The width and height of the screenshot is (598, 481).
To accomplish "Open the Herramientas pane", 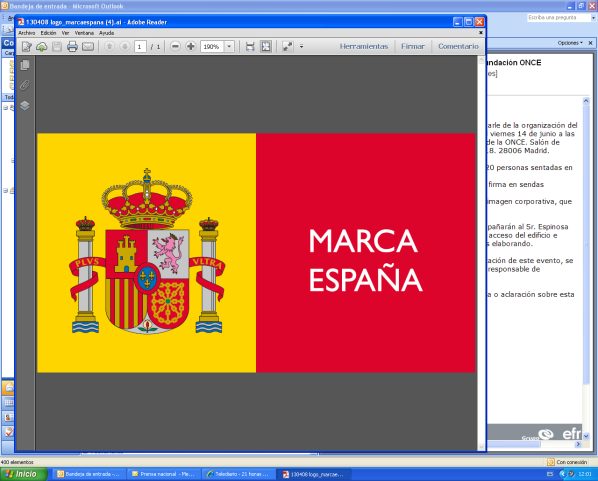I will [364, 46].
